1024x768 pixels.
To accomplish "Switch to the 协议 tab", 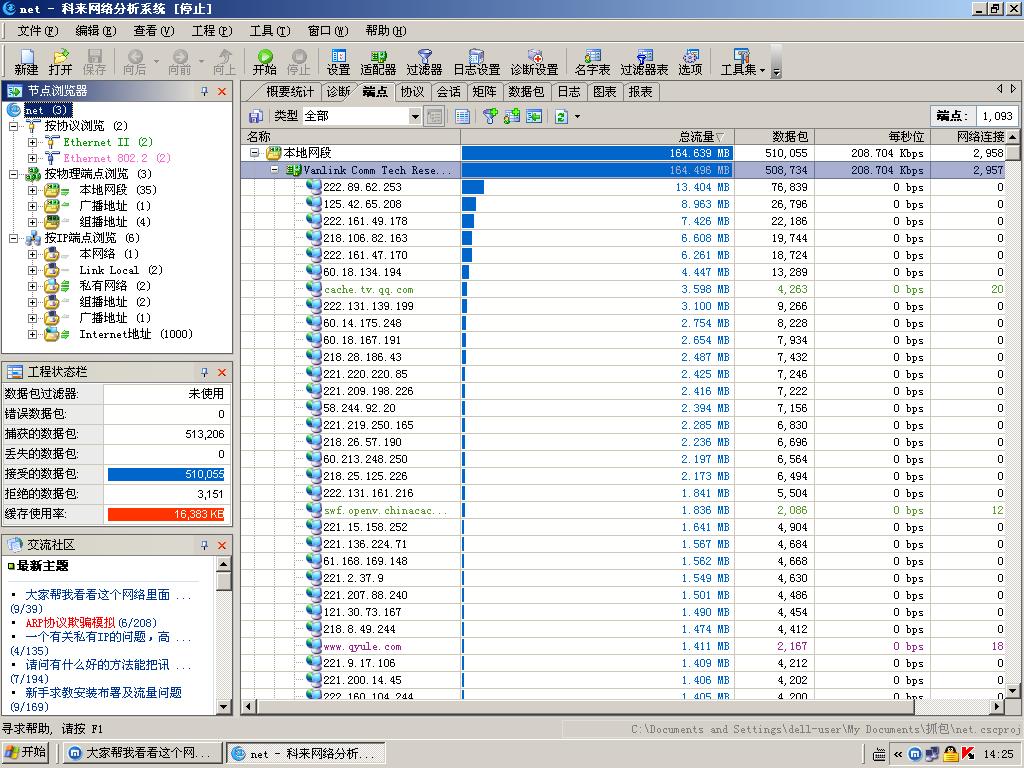I will (412, 92).
